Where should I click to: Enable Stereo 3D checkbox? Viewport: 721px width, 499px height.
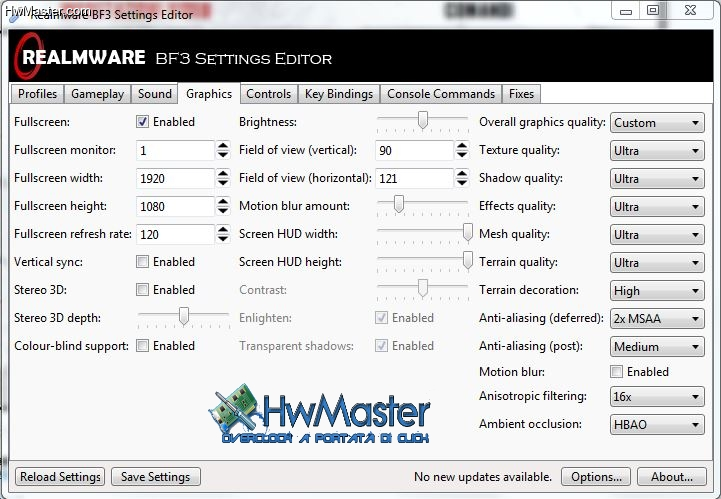143,290
